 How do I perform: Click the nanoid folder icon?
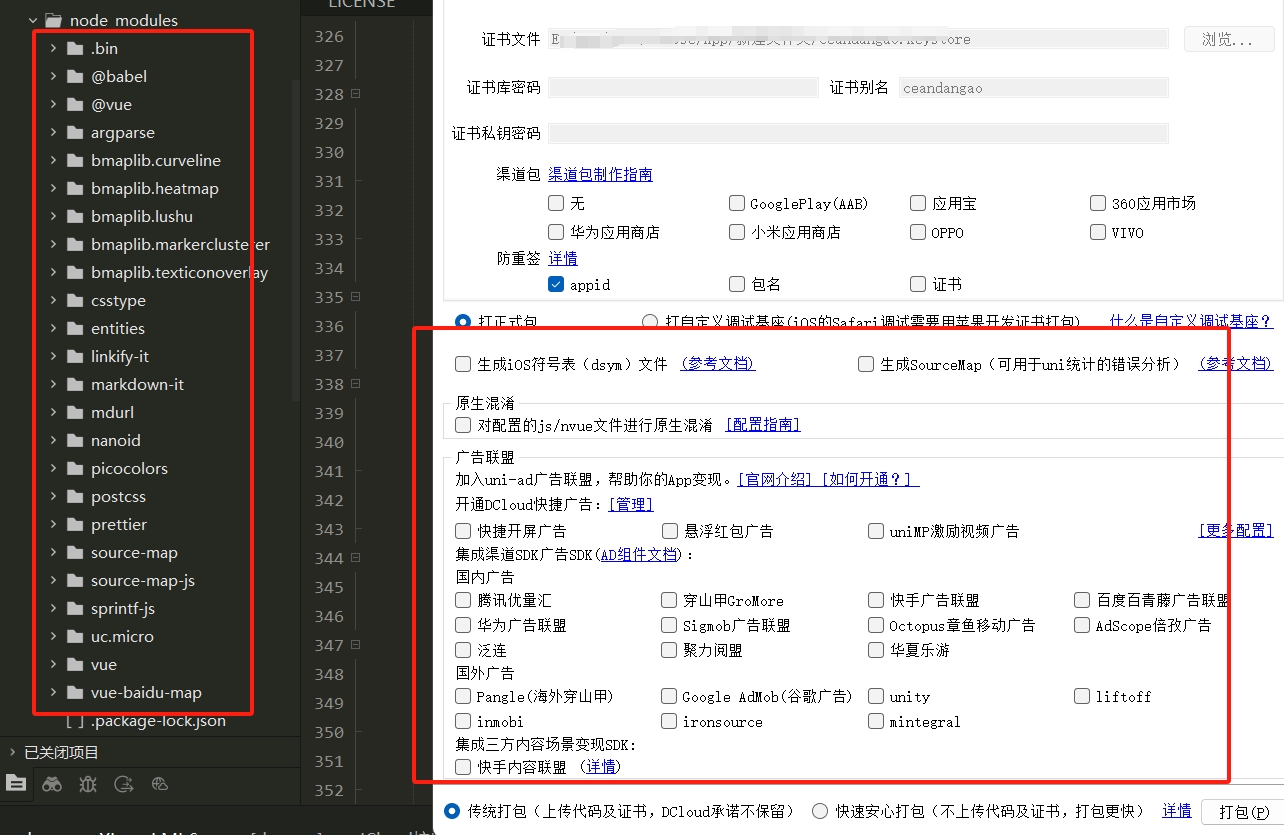74,440
